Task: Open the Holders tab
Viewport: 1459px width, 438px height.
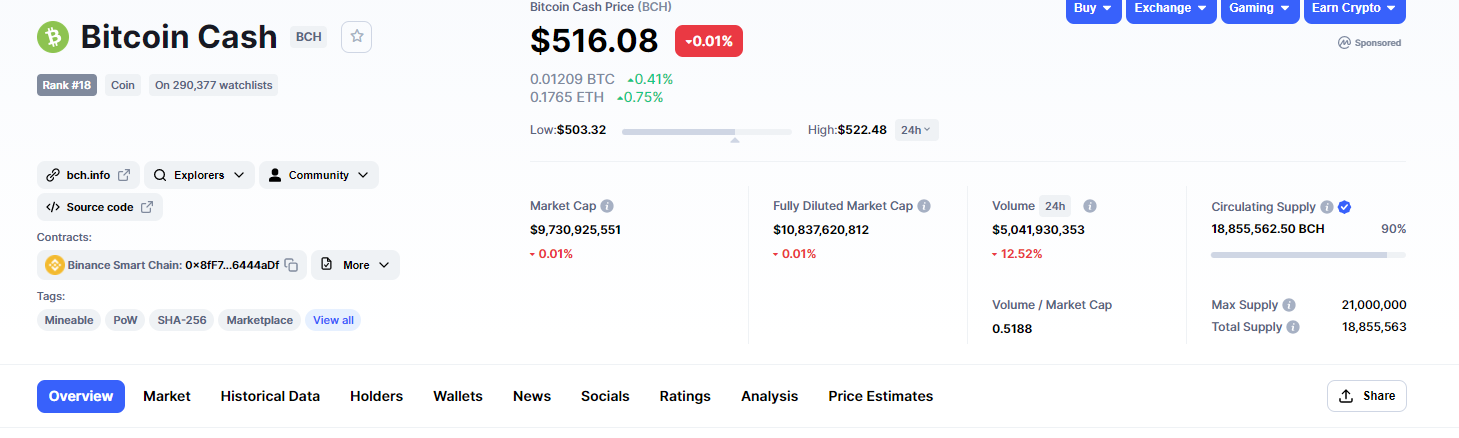Action: pyautogui.click(x=376, y=396)
